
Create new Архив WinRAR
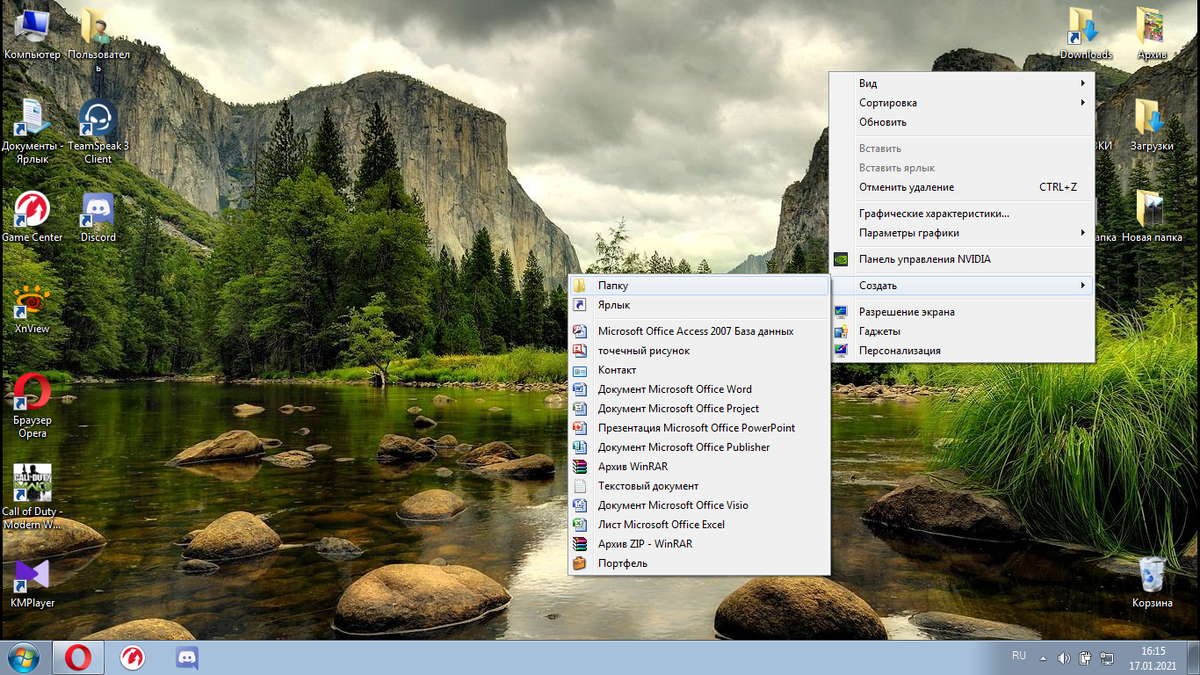click(699, 467)
